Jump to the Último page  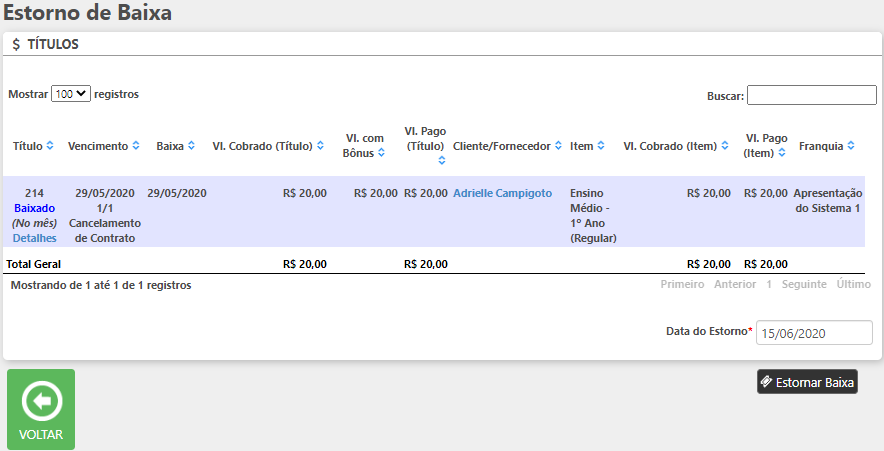click(853, 285)
